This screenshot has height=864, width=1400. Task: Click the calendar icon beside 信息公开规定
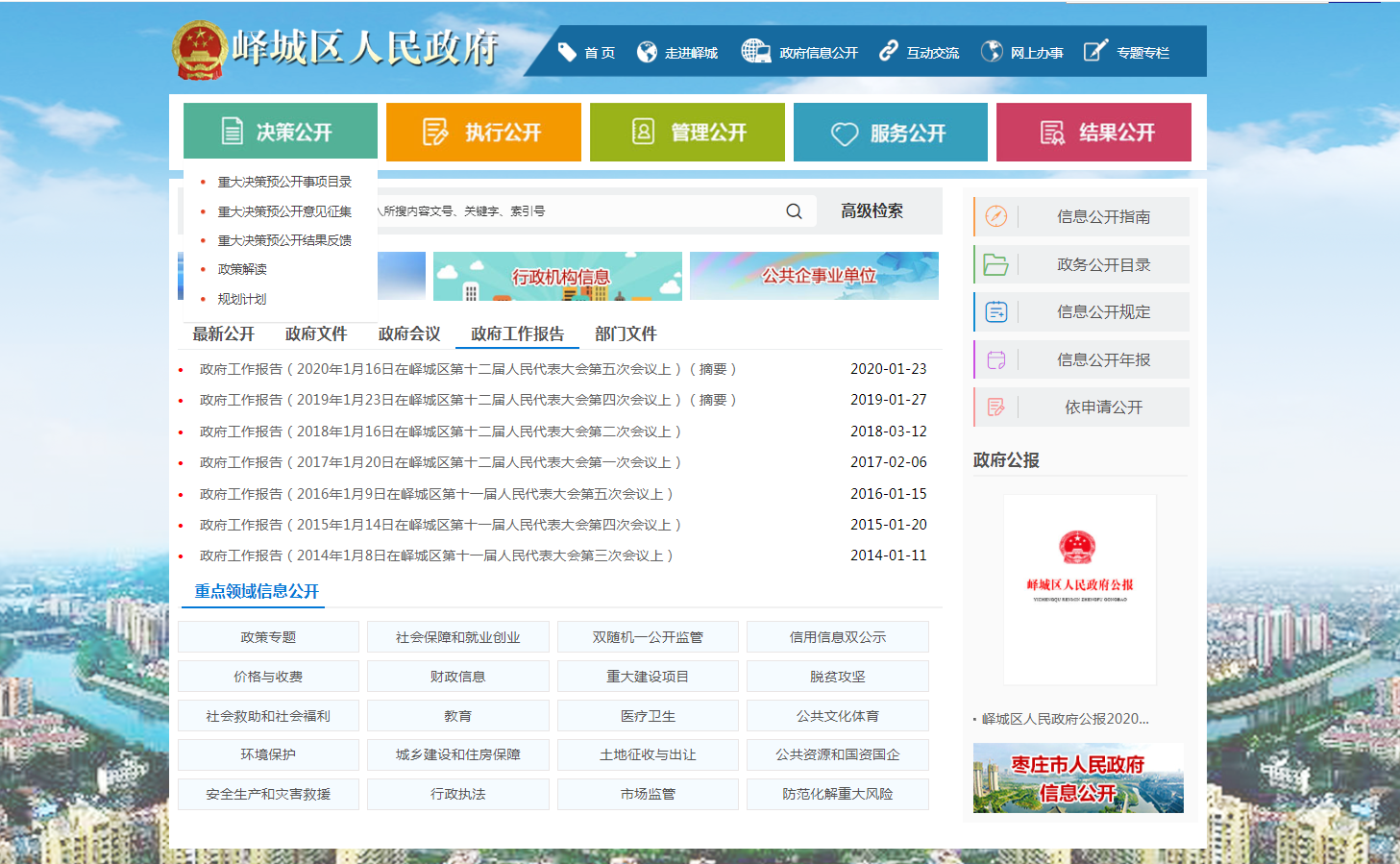tap(996, 312)
